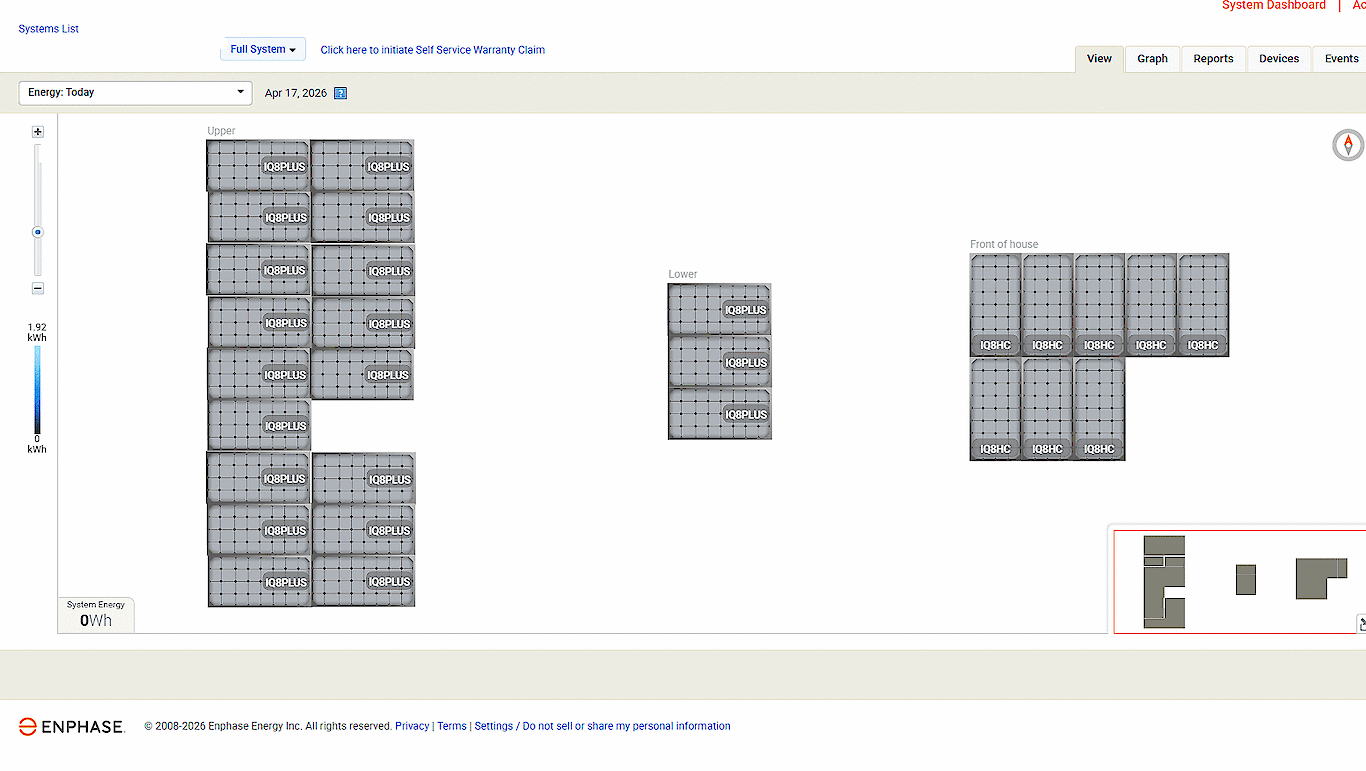
Task: Open the Energy: Today dropdown
Action: coord(135,92)
